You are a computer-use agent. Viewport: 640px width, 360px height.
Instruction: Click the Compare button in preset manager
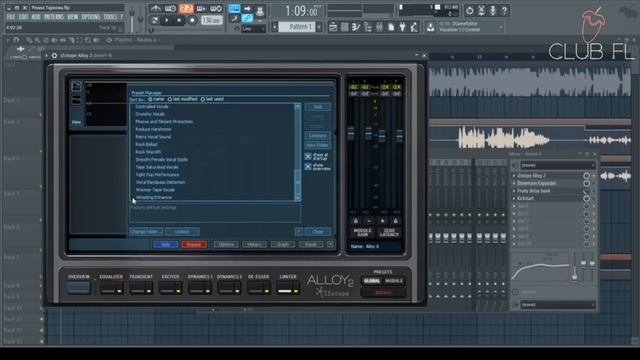(318, 136)
